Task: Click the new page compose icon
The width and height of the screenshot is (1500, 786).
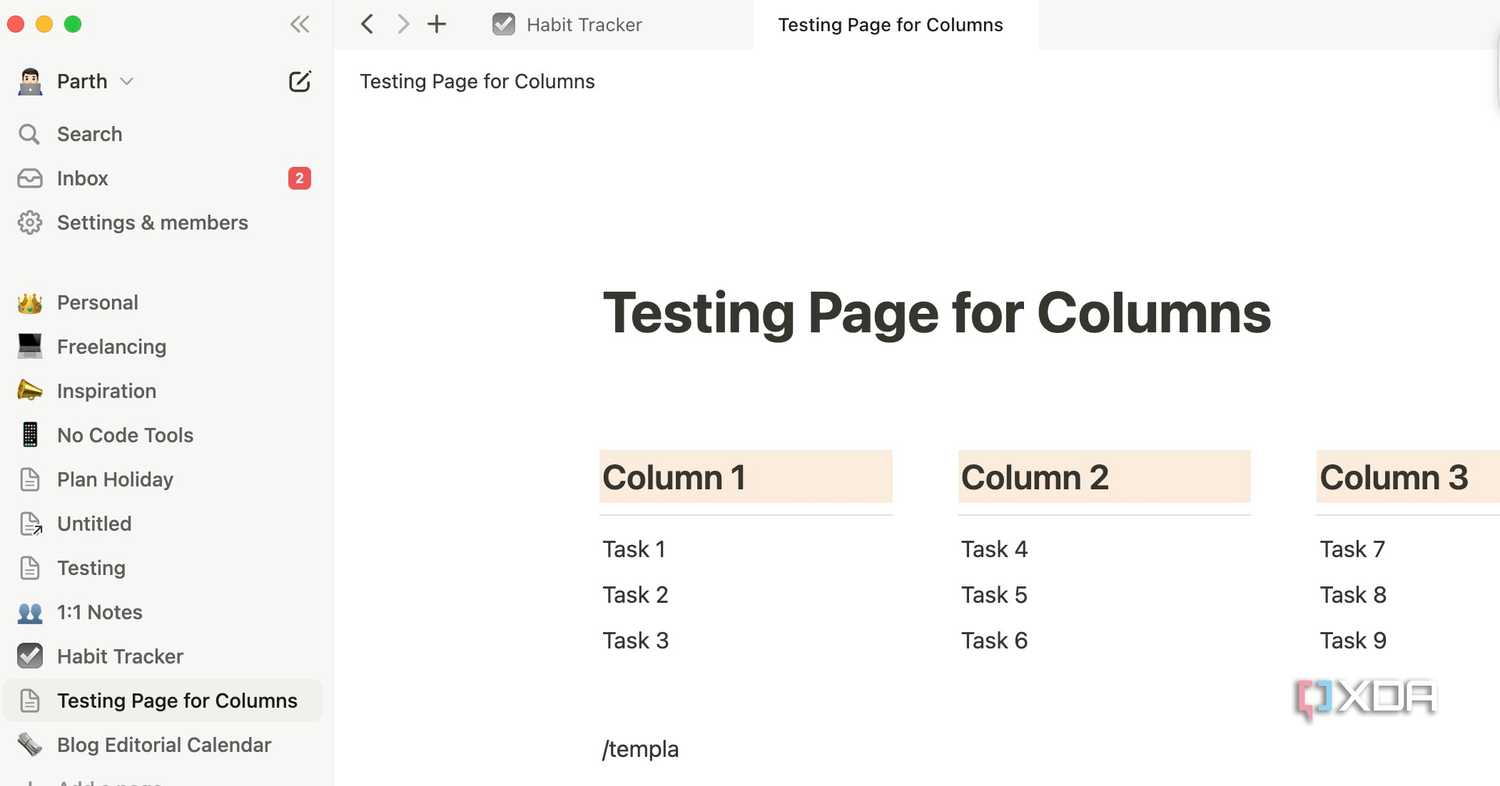Action: tap(299, 82)
